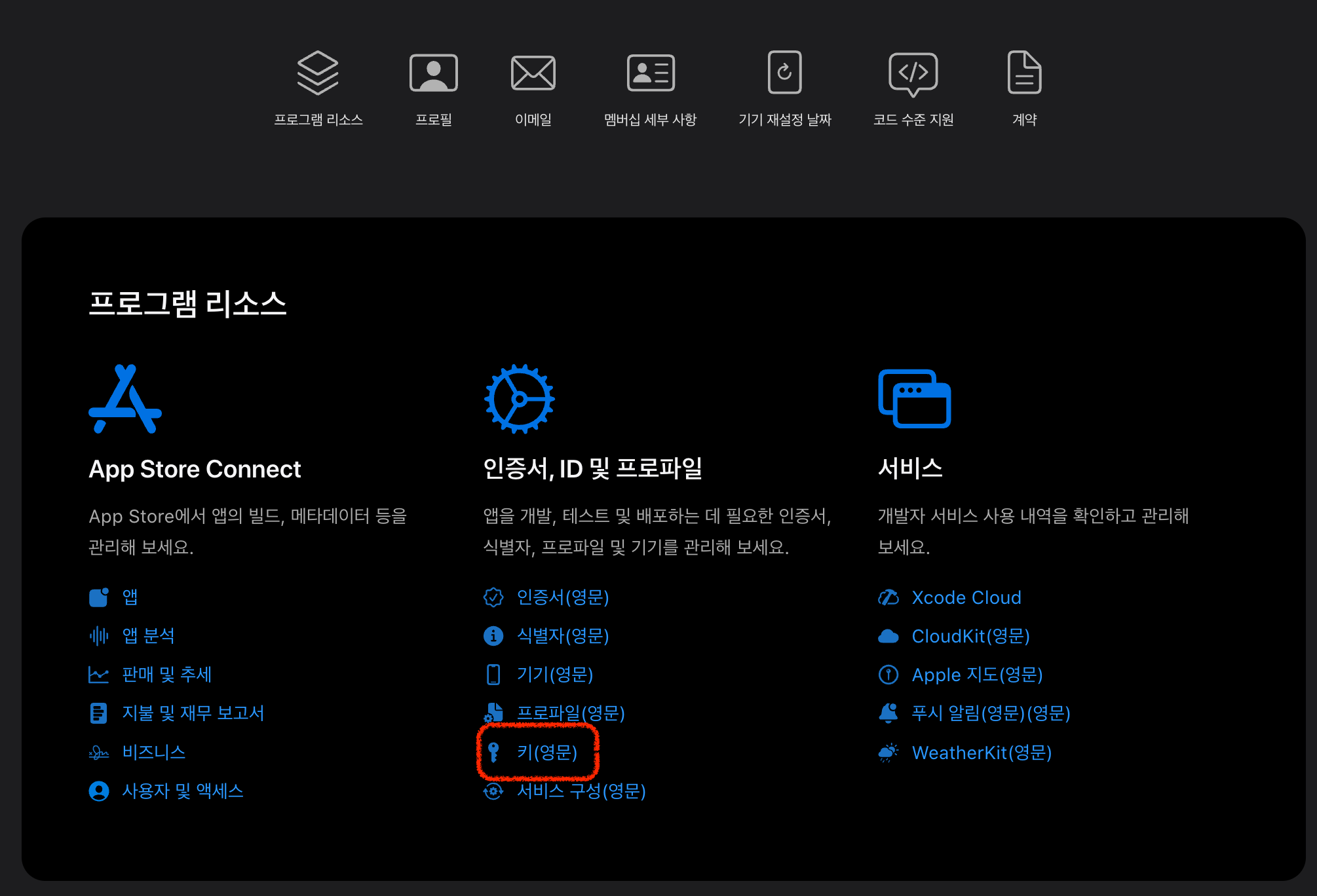Open the 사용자 및 액세스 link

click(183, 791)
